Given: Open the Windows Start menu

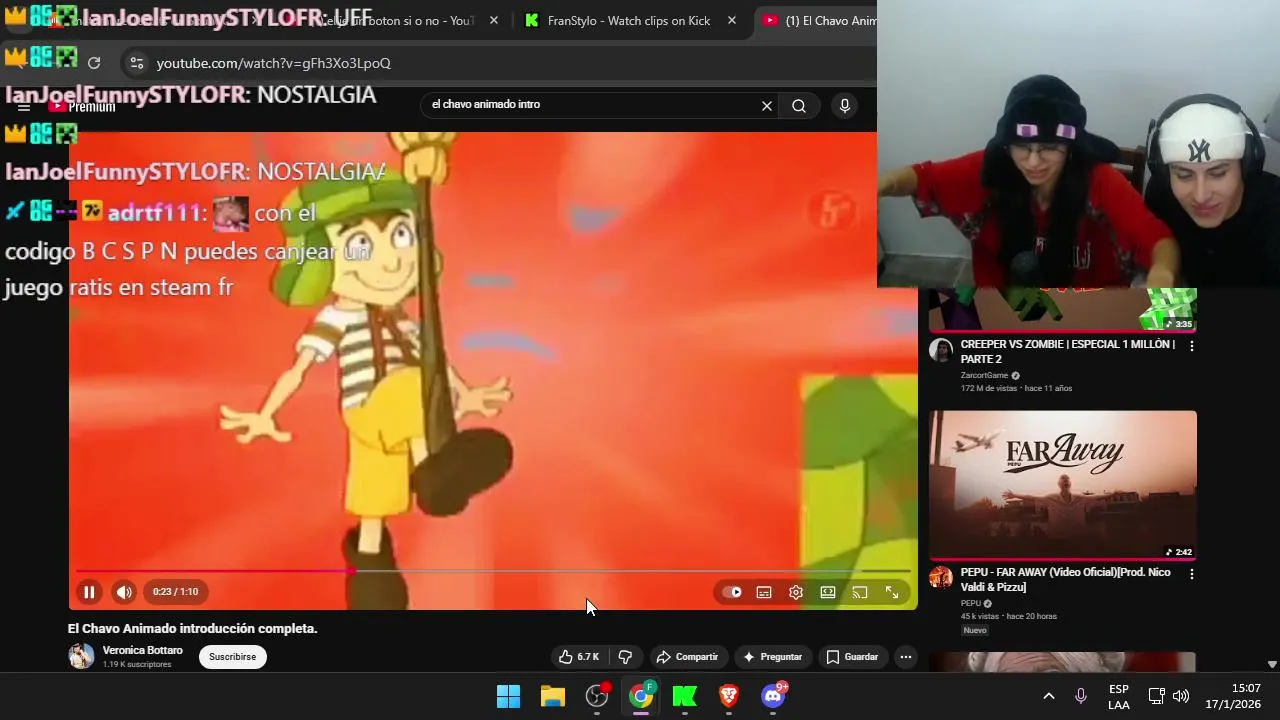Looking at the screenshot, I should (x=509, y=696).
